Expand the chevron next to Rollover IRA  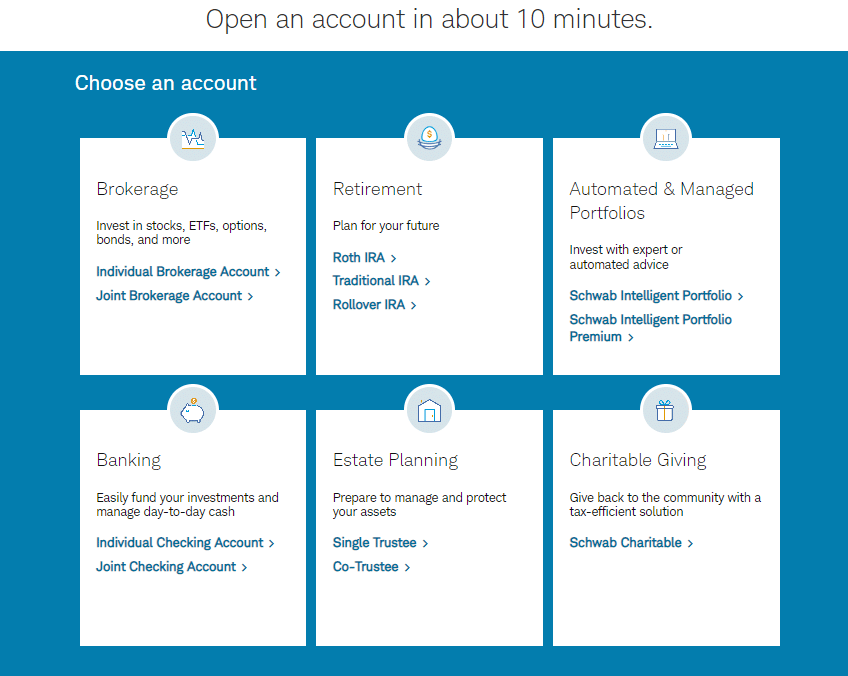(x=414, y=305)
